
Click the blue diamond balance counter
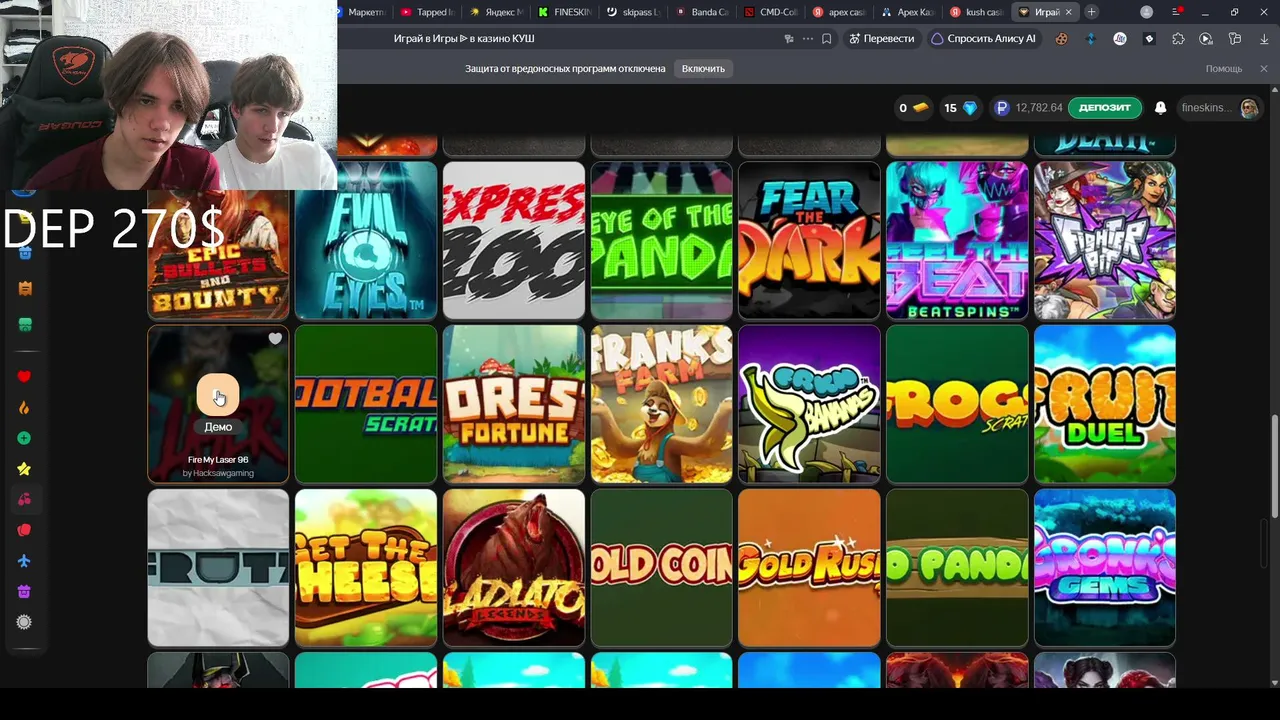tap(961, 108)
